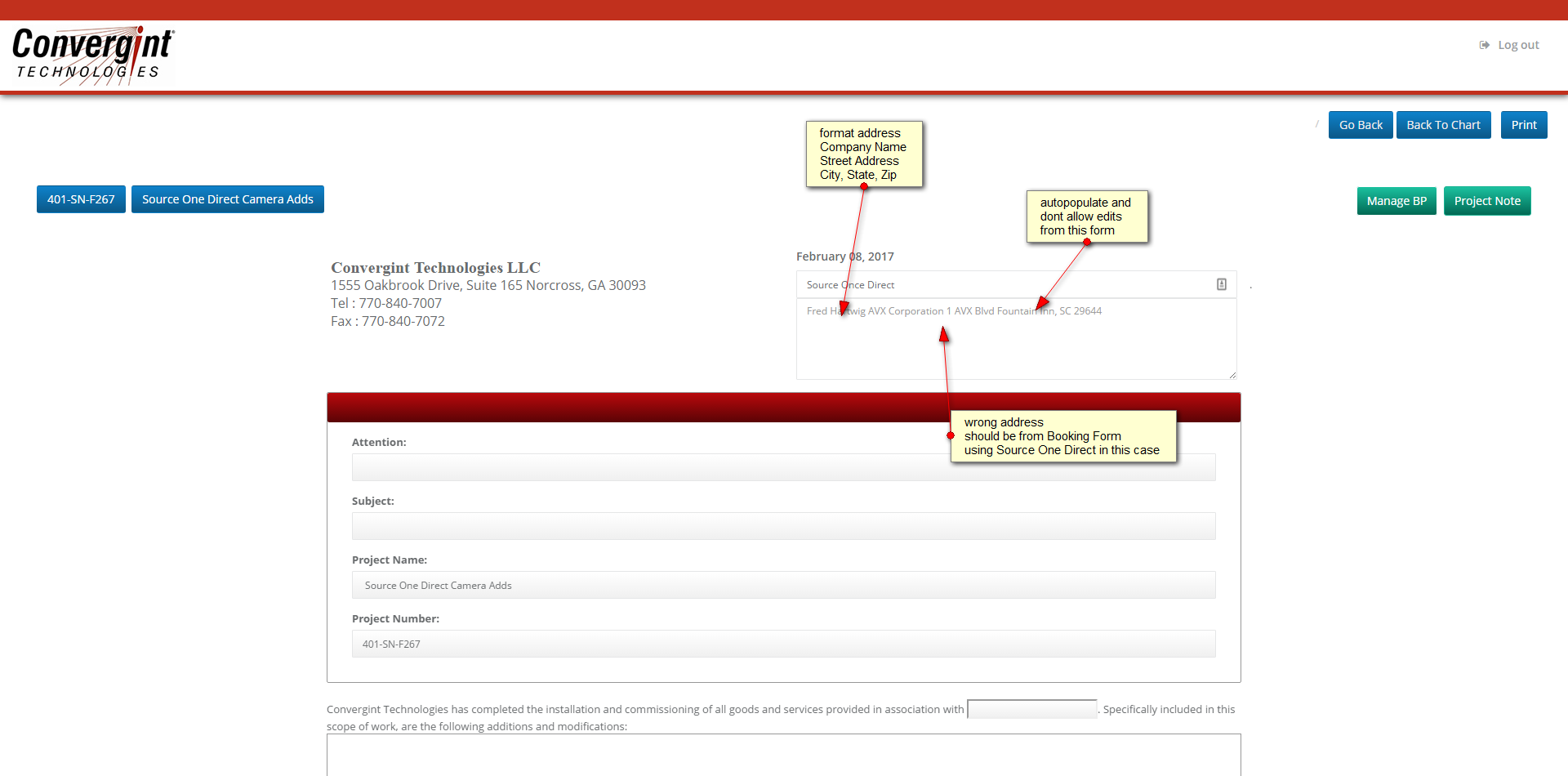
Task: Click Source One Direct Camera Adds button
Action: pyautogui.click(x=228, y=199)
